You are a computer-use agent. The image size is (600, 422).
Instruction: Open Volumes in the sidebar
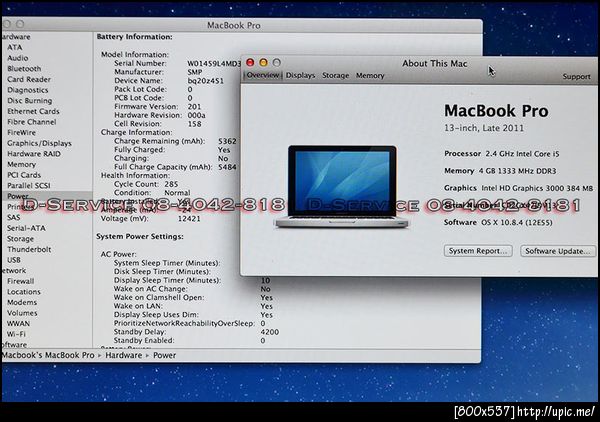(x=22, y=313)
